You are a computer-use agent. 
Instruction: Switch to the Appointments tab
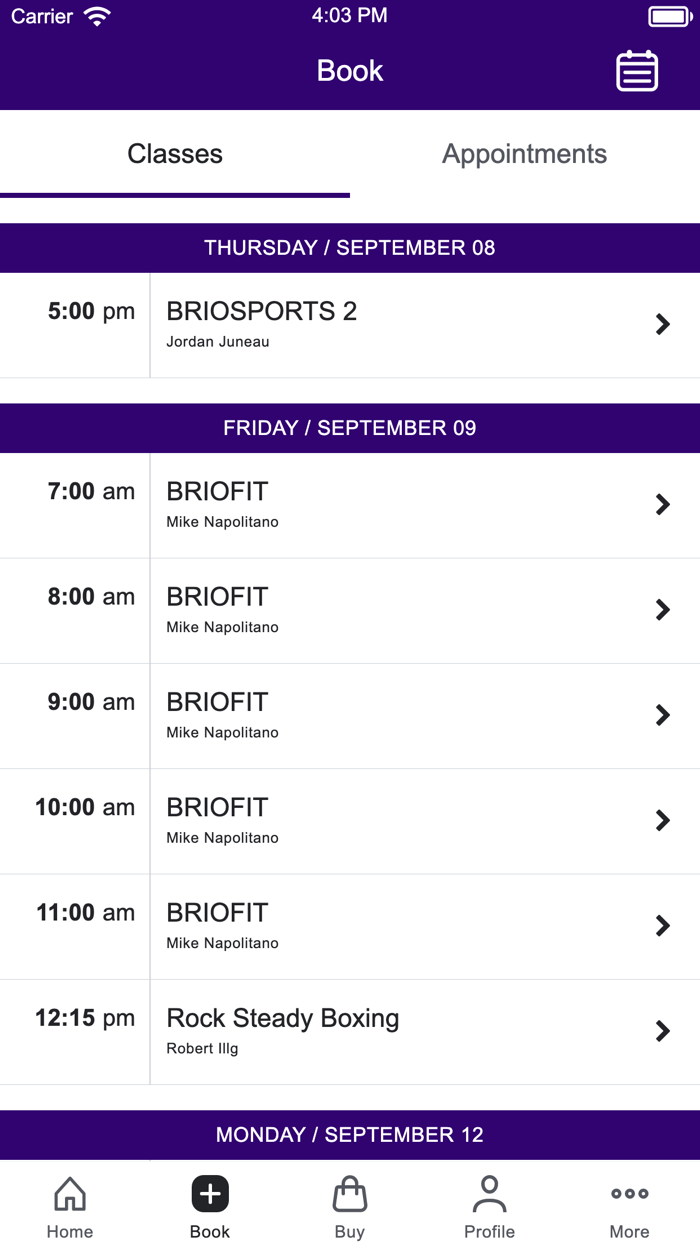[x=524, y=153]
